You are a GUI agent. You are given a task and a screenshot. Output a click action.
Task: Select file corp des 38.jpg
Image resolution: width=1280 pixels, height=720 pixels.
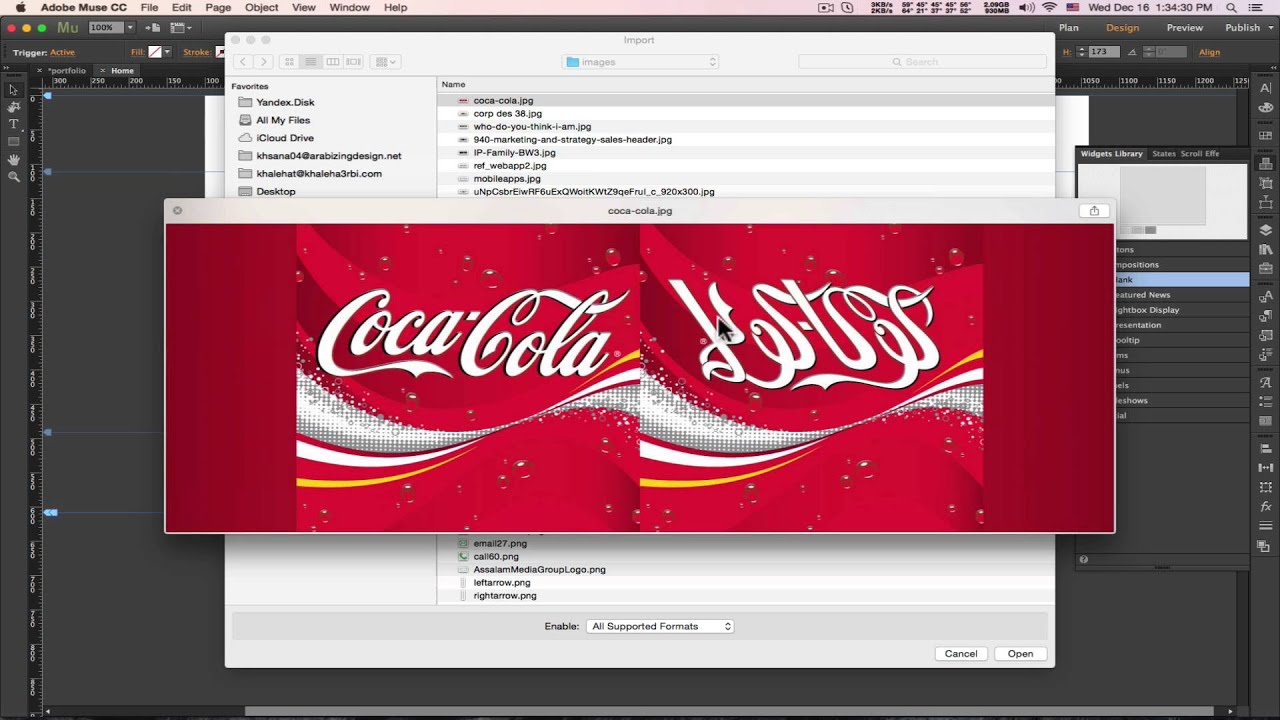point(508,114)
